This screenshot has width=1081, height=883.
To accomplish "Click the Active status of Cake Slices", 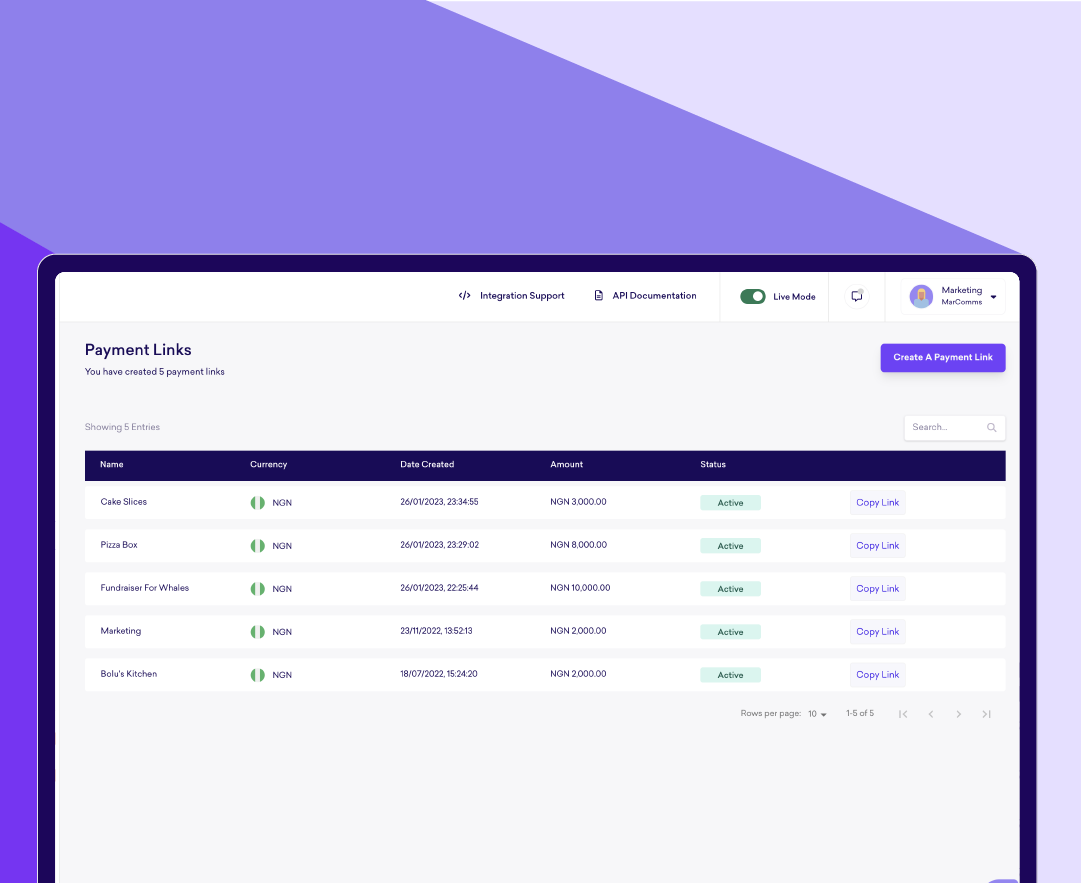I will (x=730, y=503).
